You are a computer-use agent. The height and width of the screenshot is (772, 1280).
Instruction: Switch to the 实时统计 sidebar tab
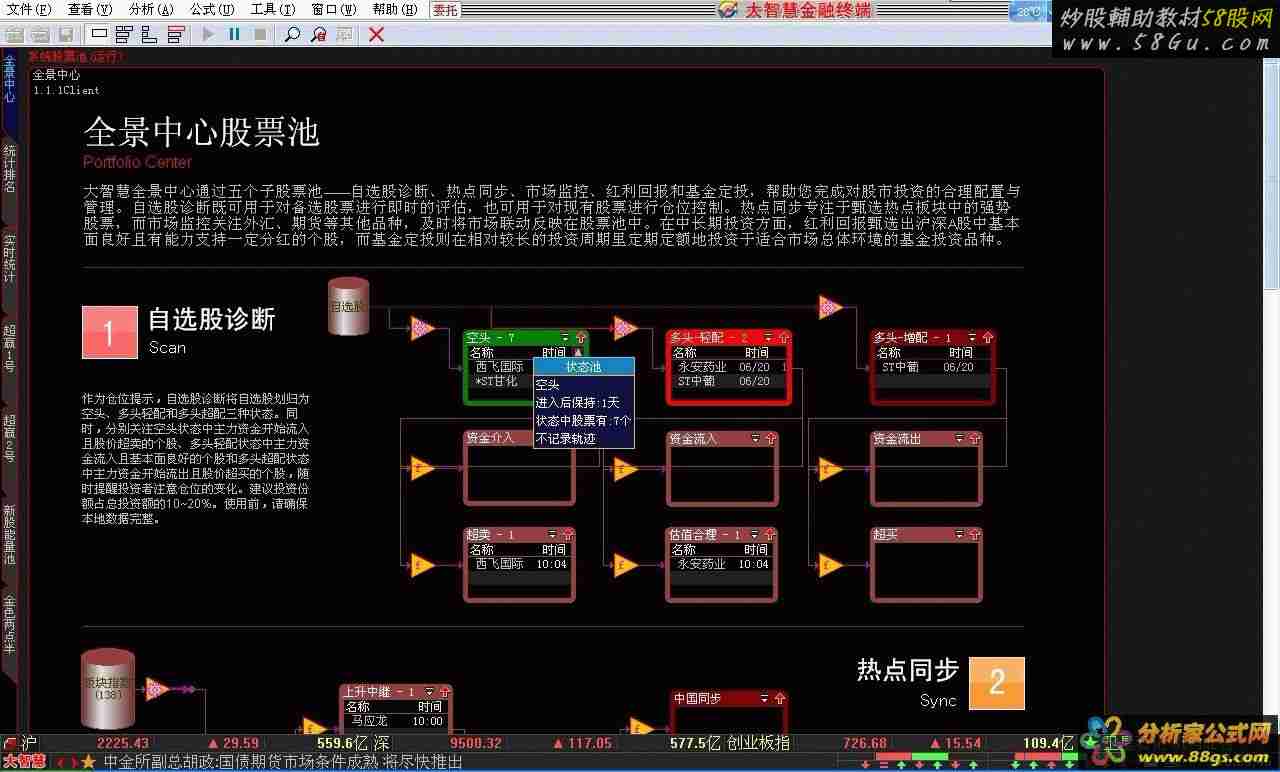tap(9, 259)
